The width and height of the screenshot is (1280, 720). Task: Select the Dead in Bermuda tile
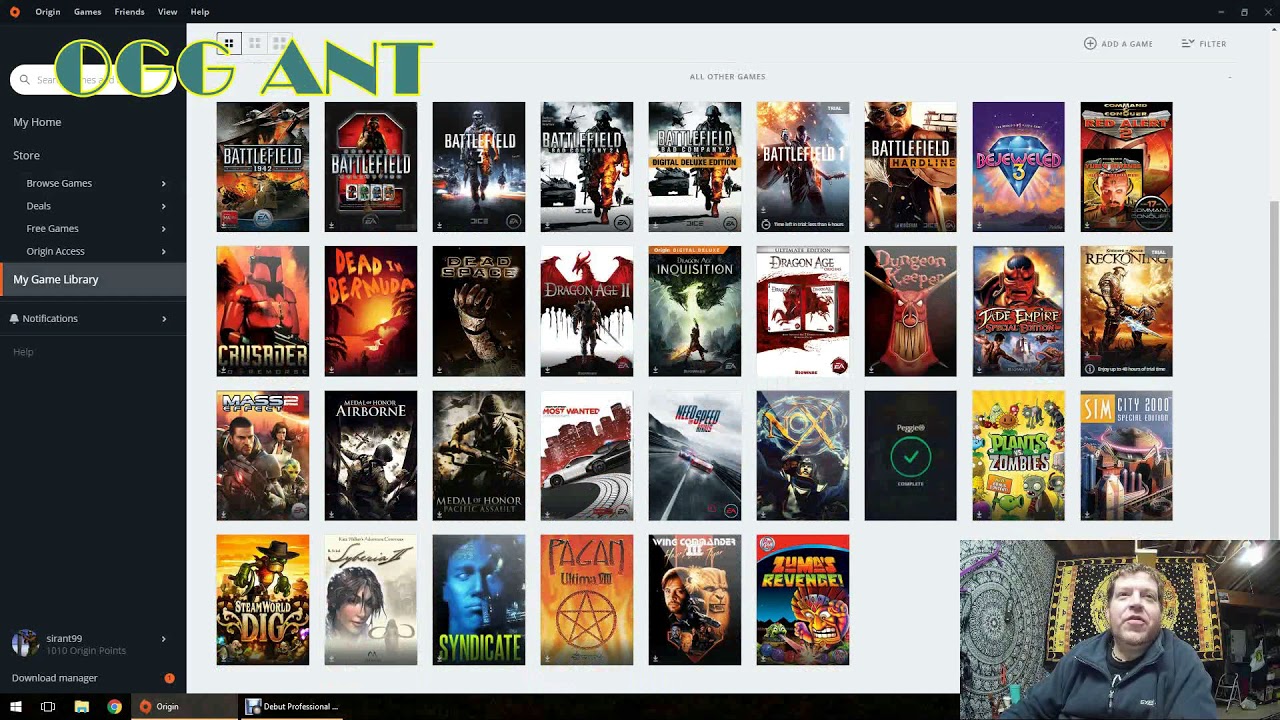coord(371,311)
